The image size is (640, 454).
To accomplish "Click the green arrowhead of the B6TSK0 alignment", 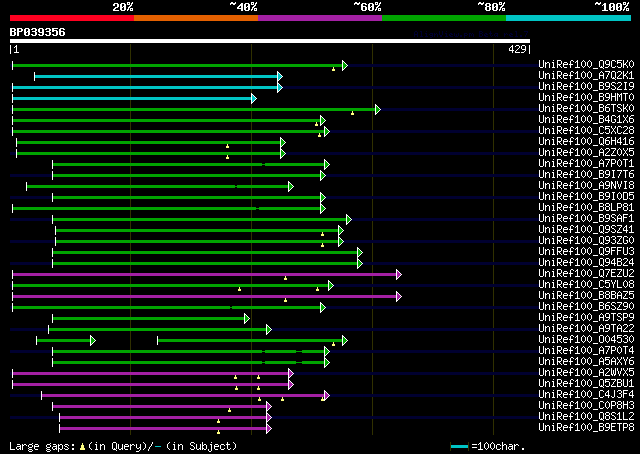I will 378,109.
